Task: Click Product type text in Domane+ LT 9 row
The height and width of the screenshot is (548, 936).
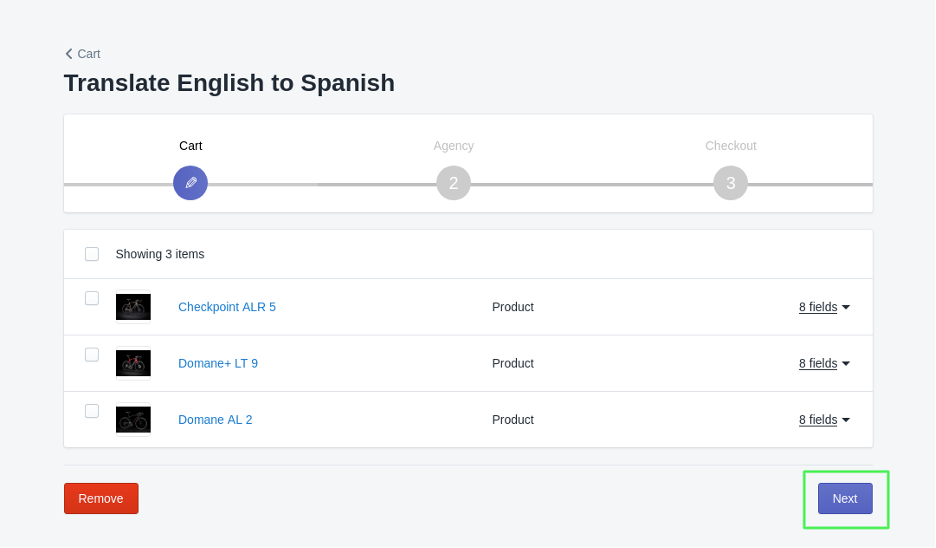Action: [x=513, y=364]
